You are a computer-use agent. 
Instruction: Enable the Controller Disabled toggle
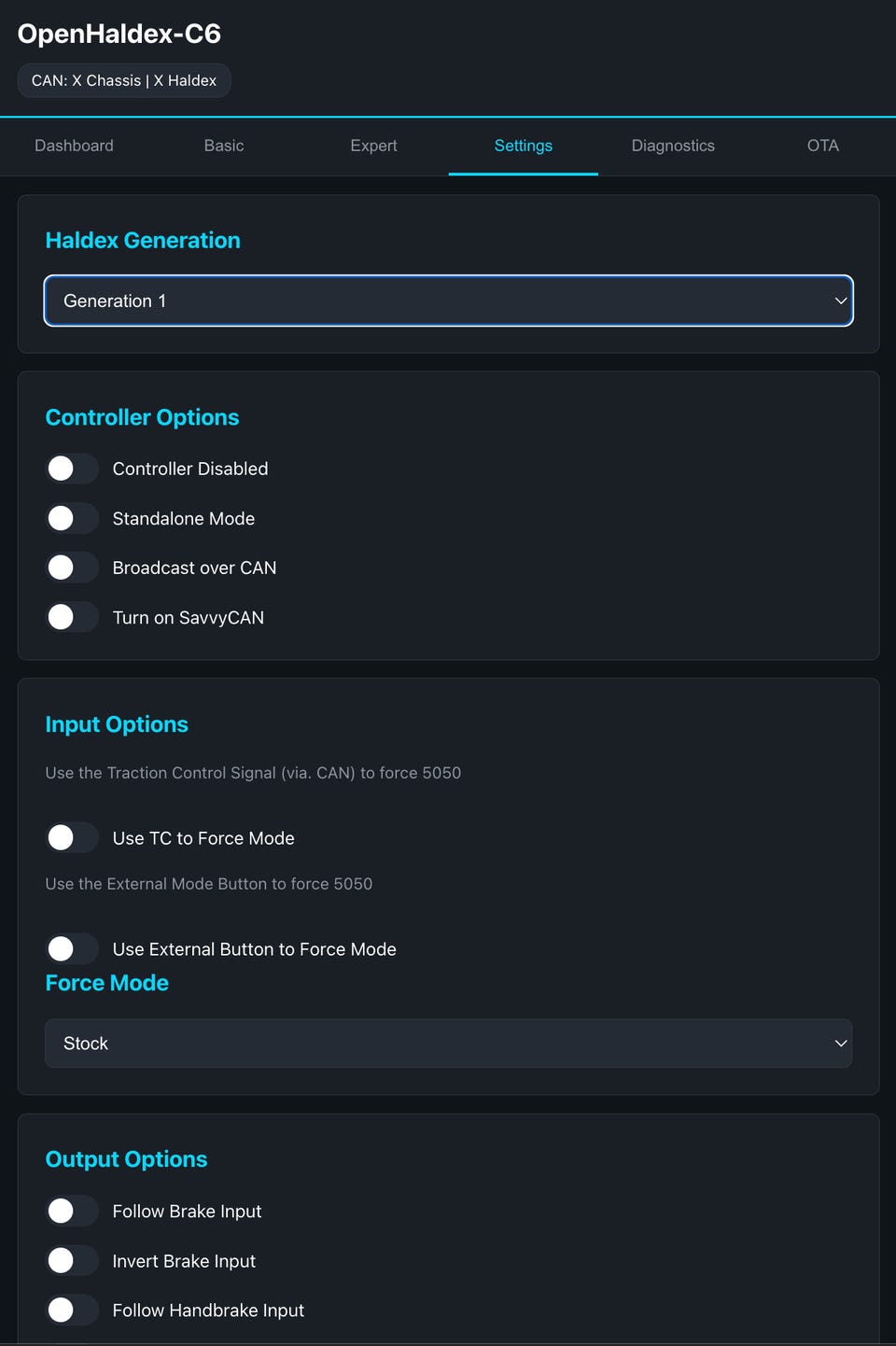(x=72, y=469)
